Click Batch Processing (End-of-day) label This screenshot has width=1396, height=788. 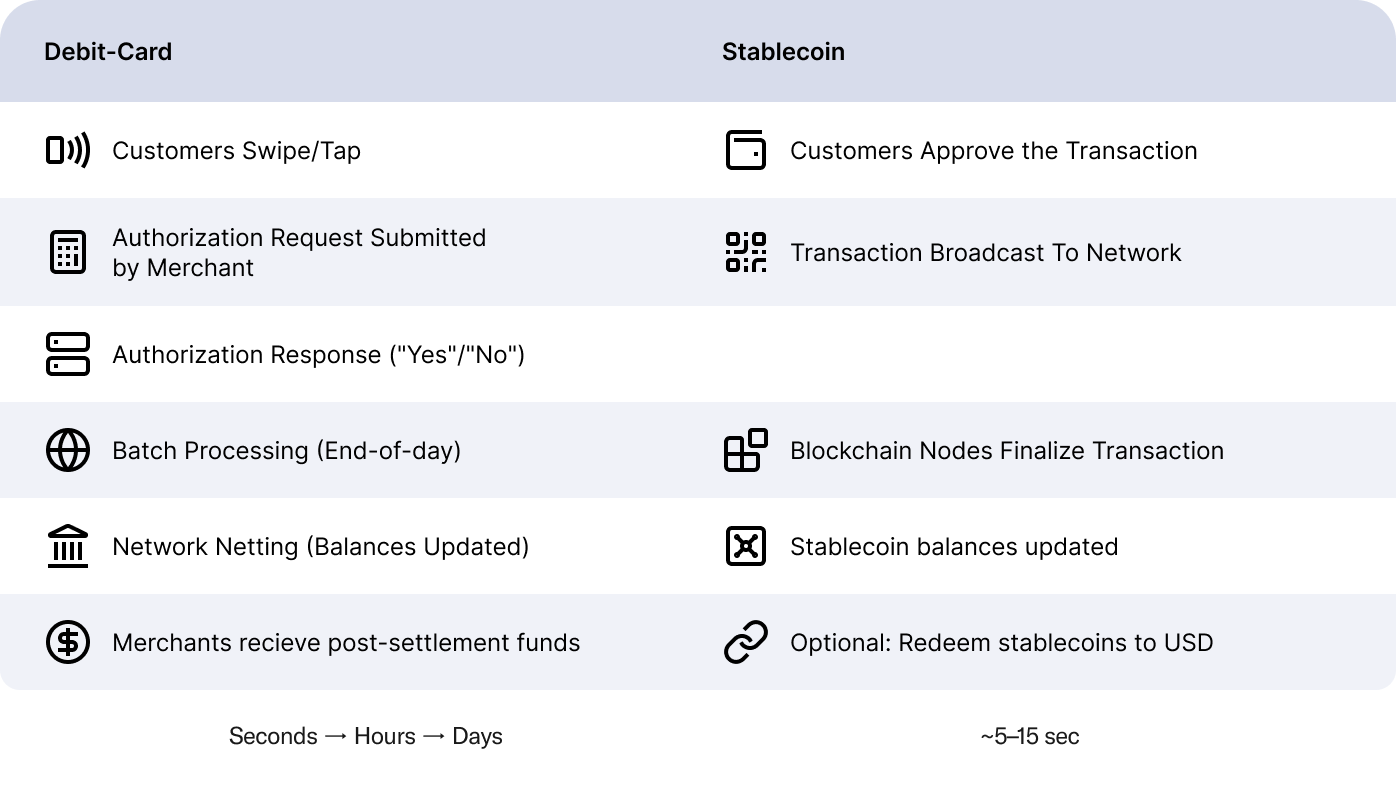(287, 451)
